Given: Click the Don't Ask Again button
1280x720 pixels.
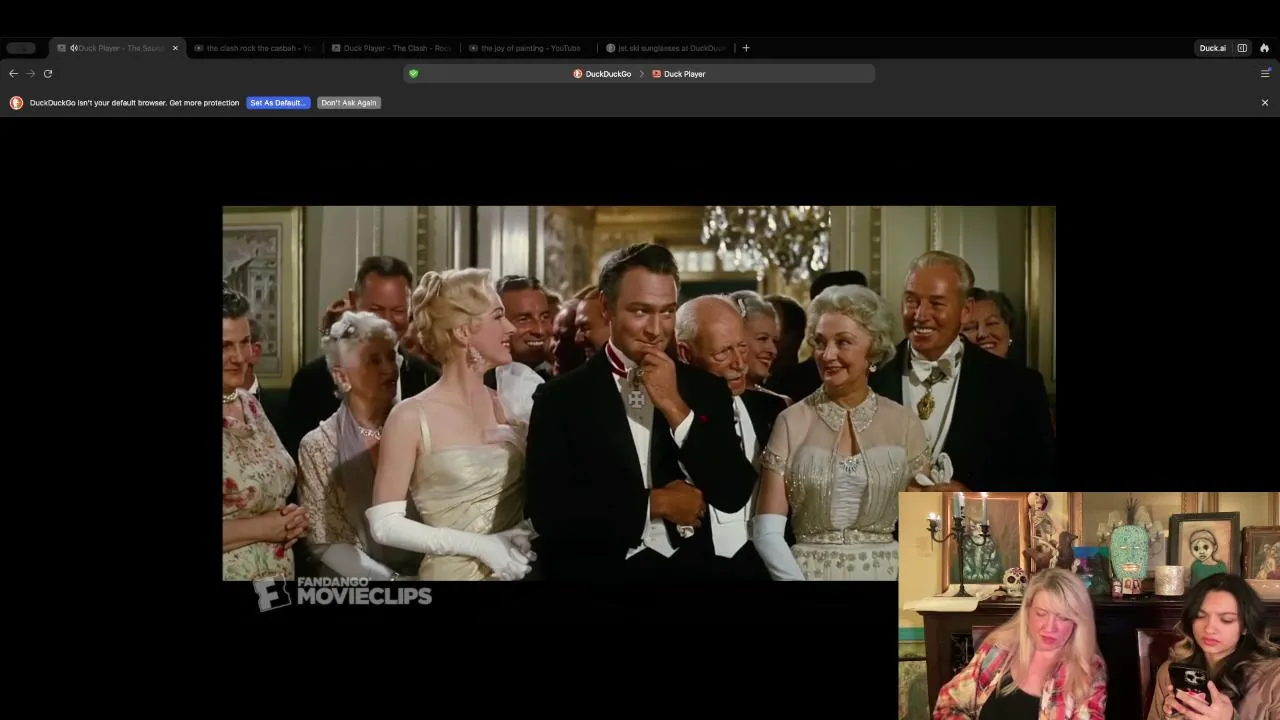Looking at the screenshot, I should click(x=349, y=103).
